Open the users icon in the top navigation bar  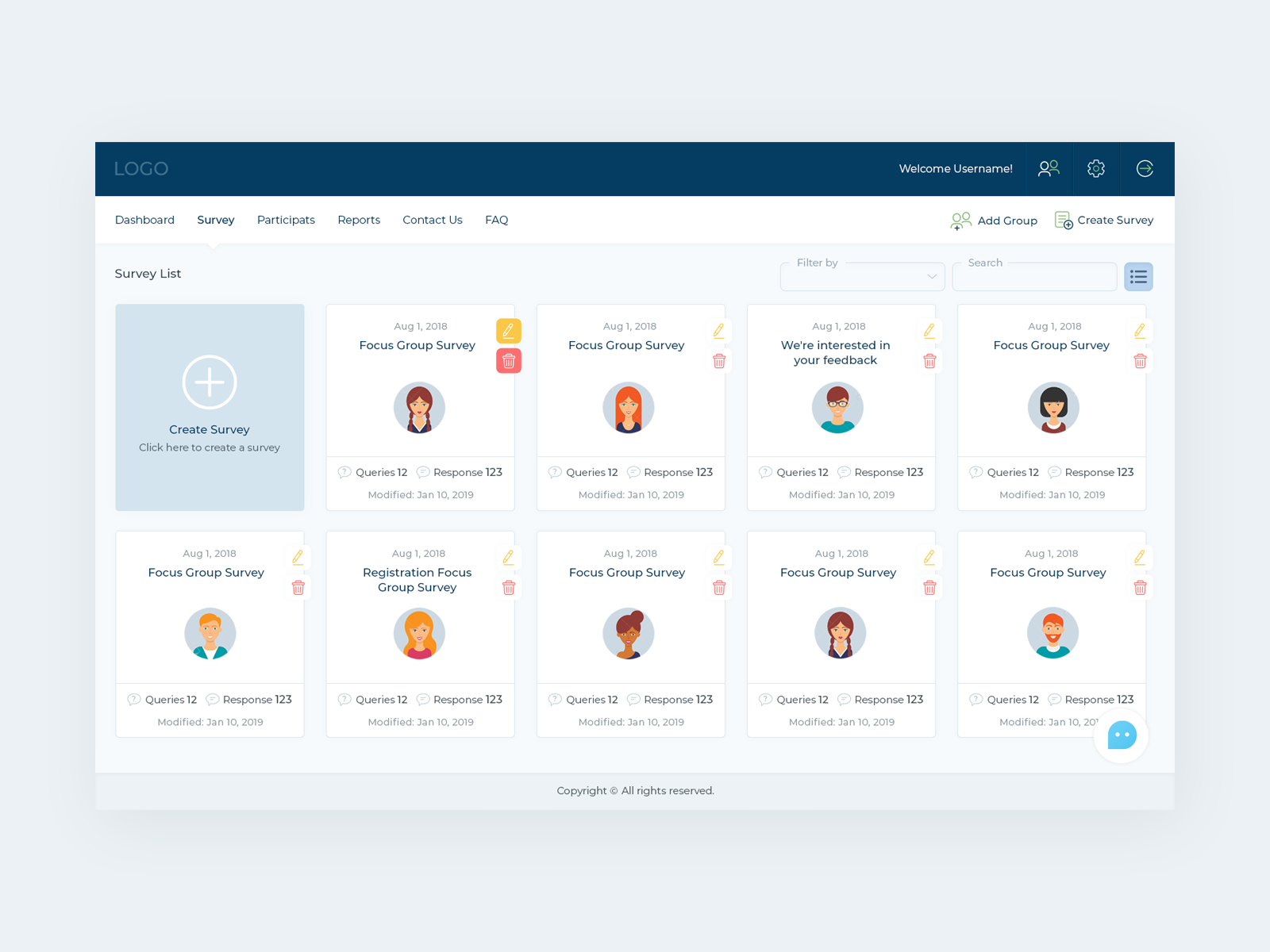(x=1049, y=168)
